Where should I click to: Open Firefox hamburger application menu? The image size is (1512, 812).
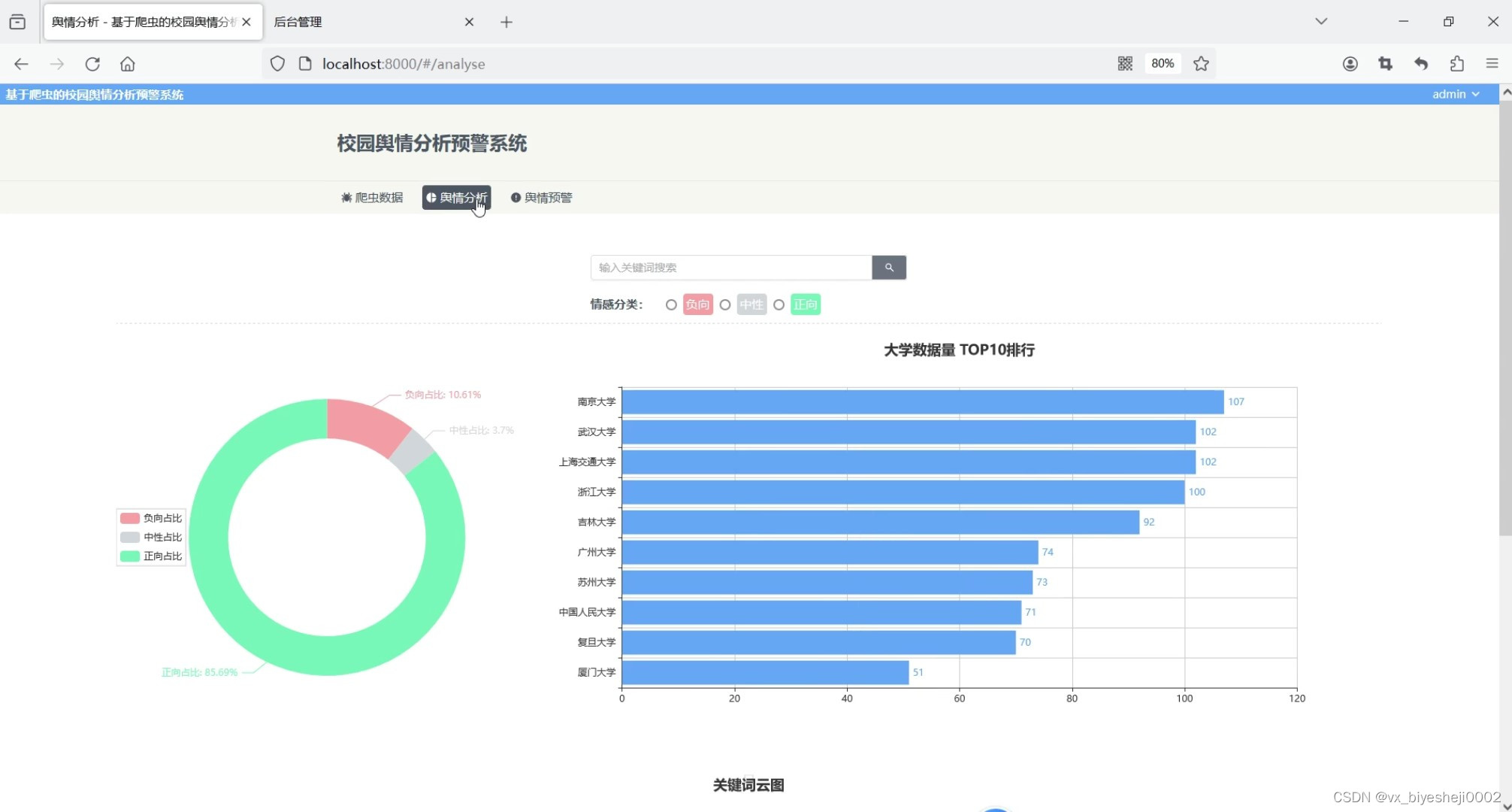click(1492, 64)
